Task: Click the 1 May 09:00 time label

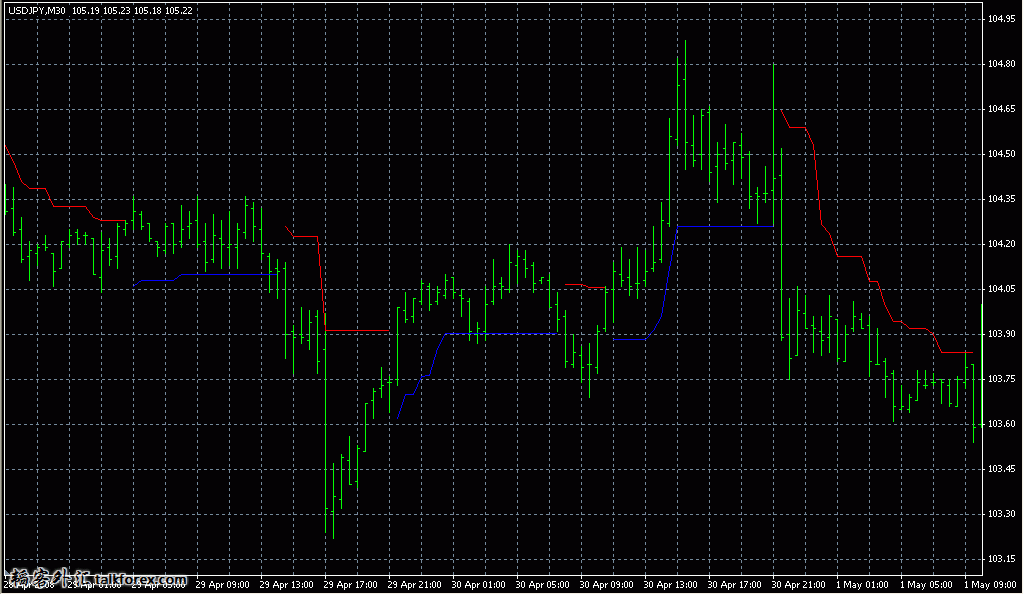Action: pyautogui.click(x=991, y=585)
